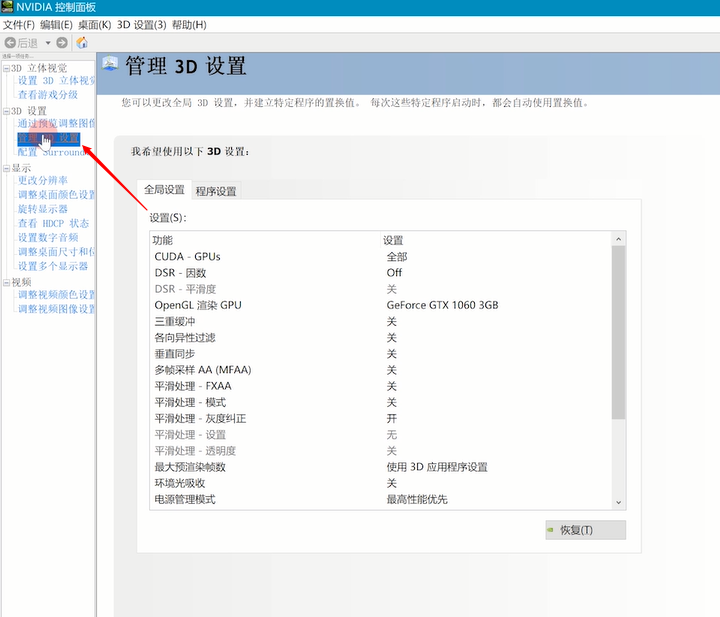720x617 pixels.
Task: Select the 环境光吸收 row
Action: pos(381,483)
